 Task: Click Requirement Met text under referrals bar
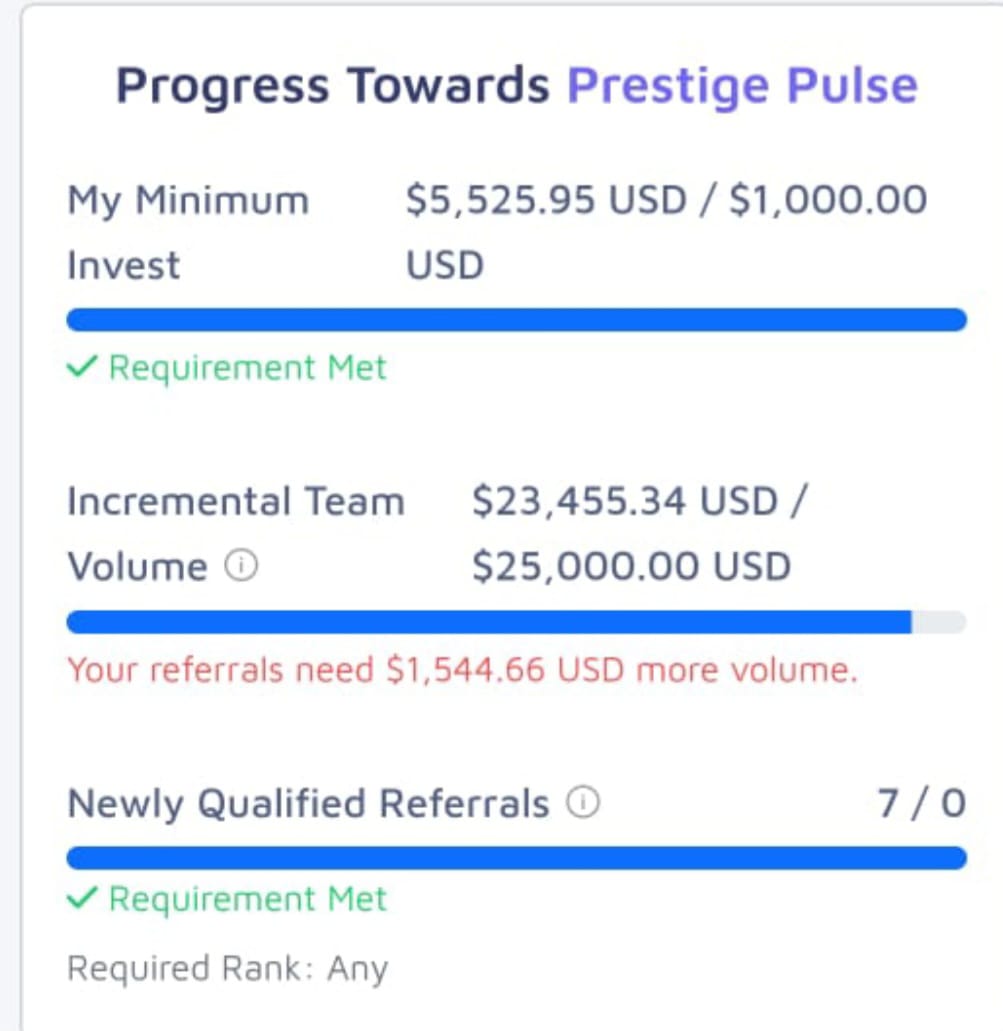[247, 898]
